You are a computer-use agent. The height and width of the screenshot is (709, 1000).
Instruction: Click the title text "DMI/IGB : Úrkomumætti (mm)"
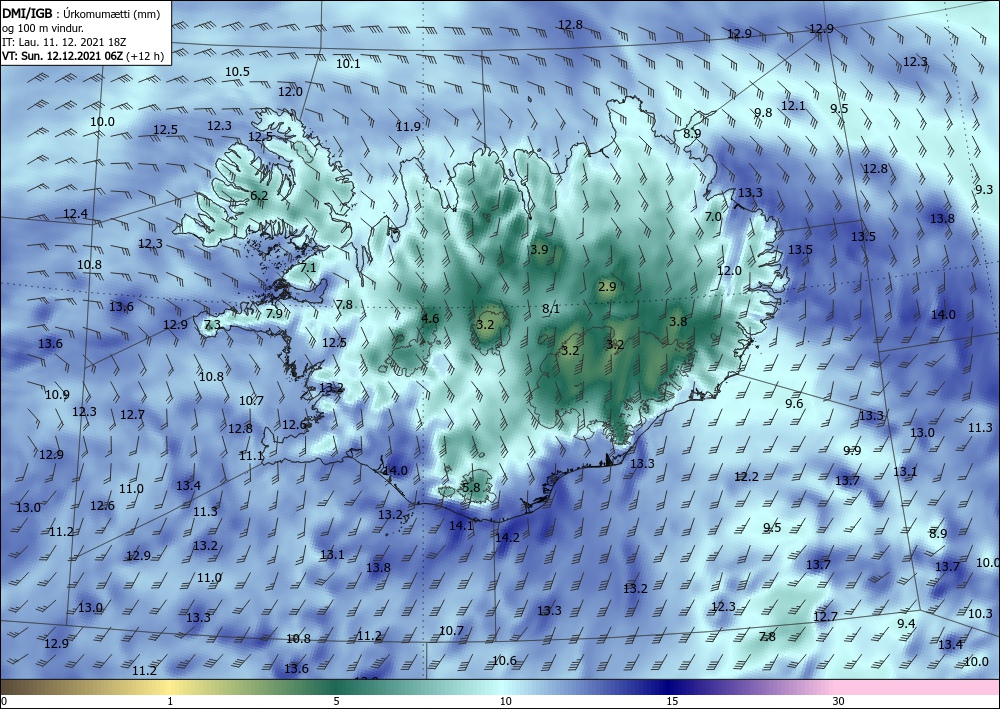point(81,14)
